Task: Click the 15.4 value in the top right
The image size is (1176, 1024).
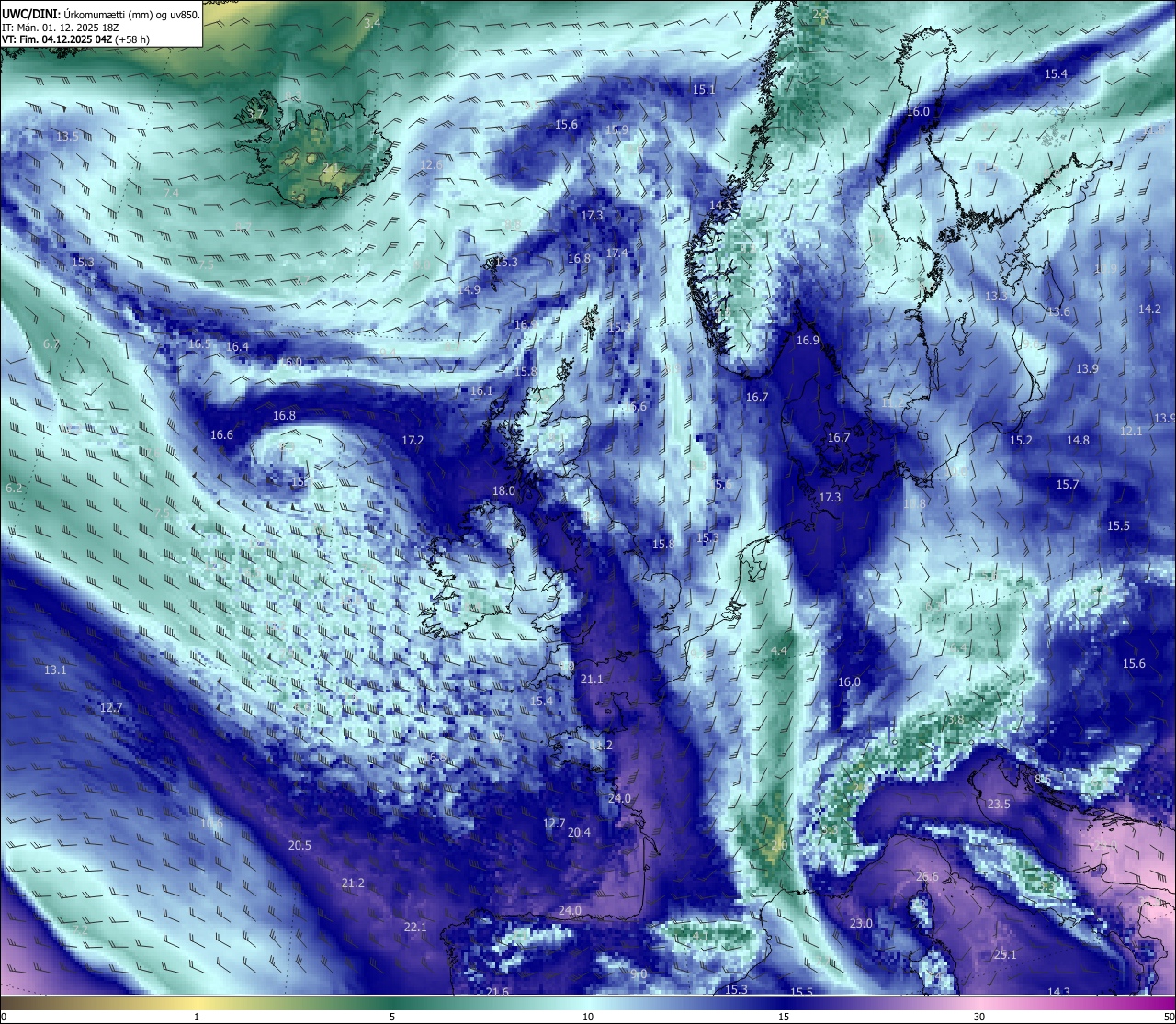Action: [1056, 74]
